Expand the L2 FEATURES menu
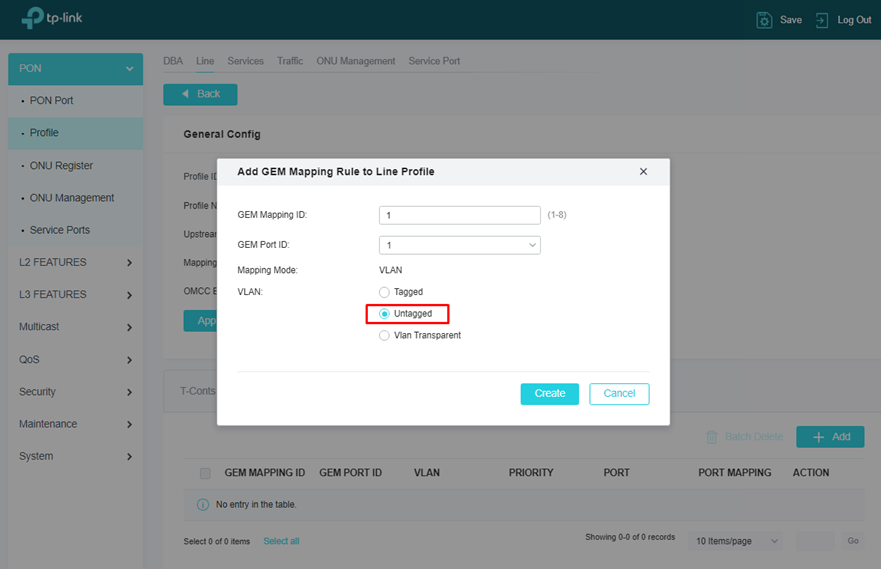This screenshot has height=569, width=881. point(75,262)
